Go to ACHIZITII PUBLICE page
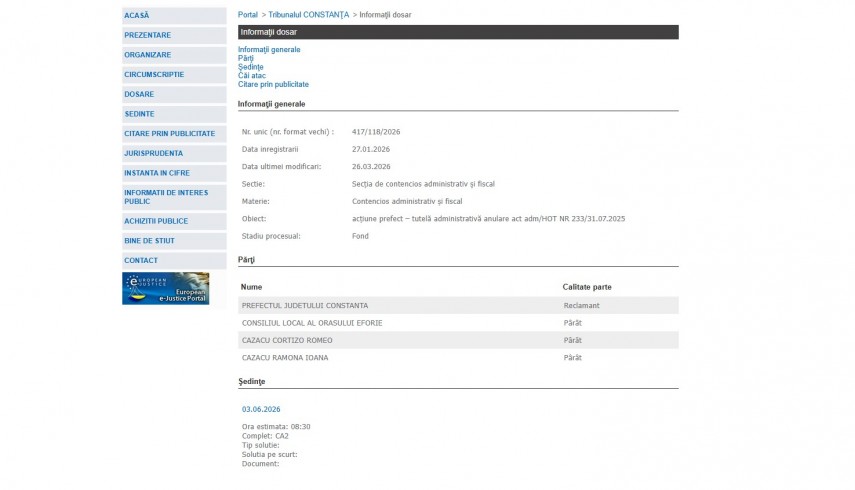 click(x=155, y=221)
